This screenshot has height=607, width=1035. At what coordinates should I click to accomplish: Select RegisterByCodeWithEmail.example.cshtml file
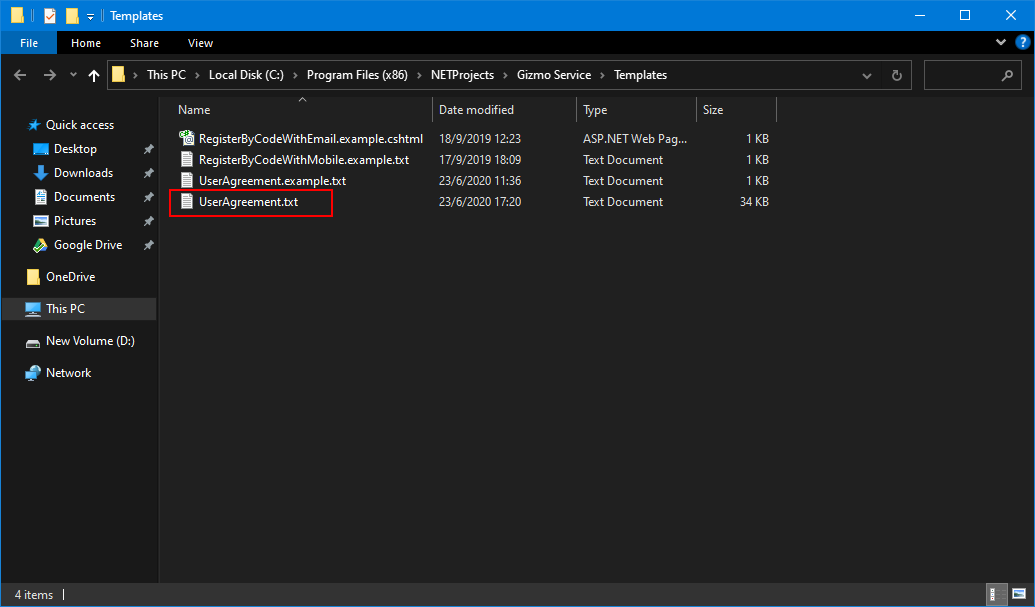click(311, 139)
